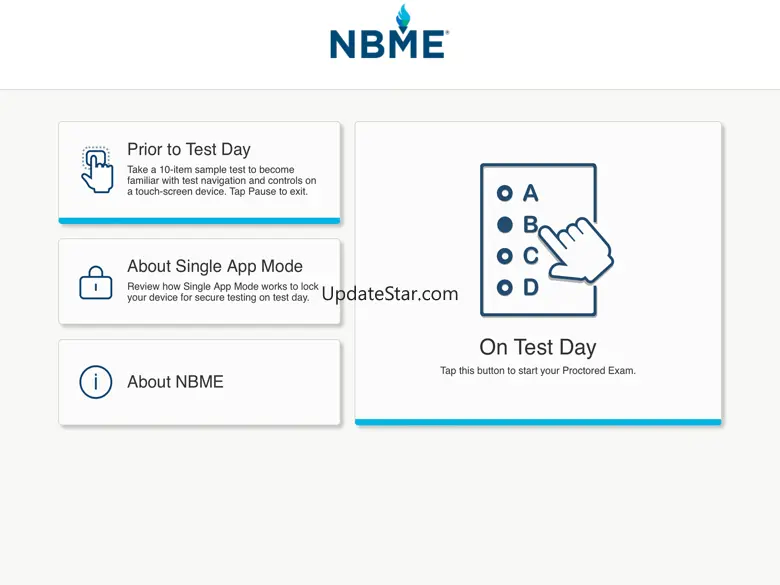
Task: Click the NBME logo at the top
Action: click(x=389, y=43)
